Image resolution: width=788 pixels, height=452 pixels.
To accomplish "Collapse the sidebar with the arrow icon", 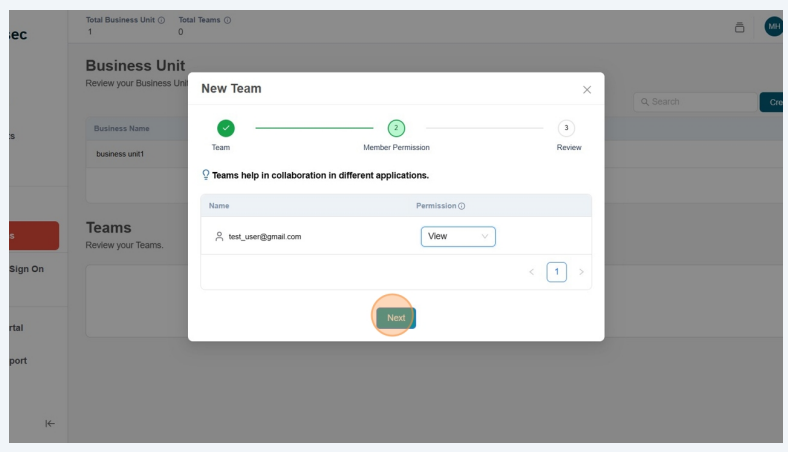I will pos(50,424).
